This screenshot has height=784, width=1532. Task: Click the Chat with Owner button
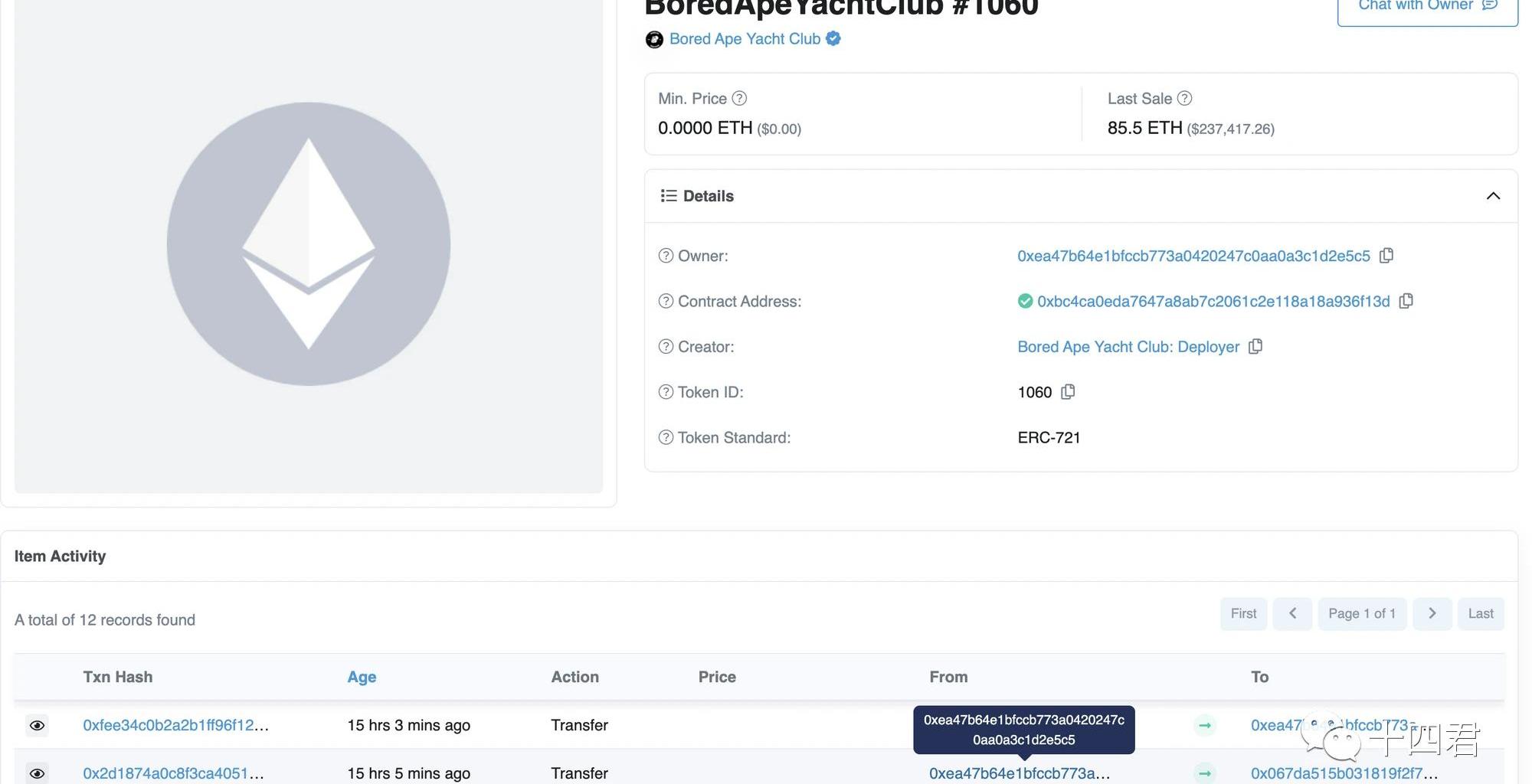tap(1427, 8)
